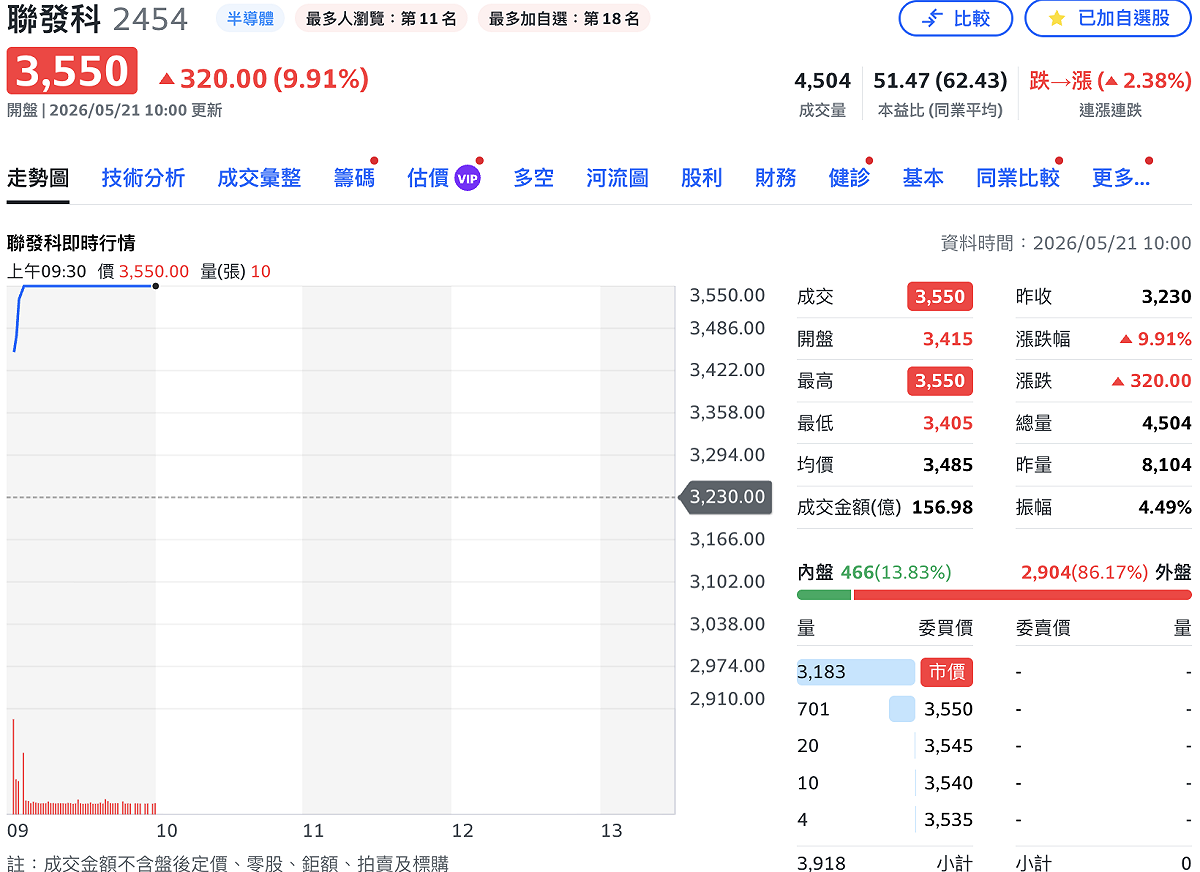Click the 市價 bid price badge

946,672
